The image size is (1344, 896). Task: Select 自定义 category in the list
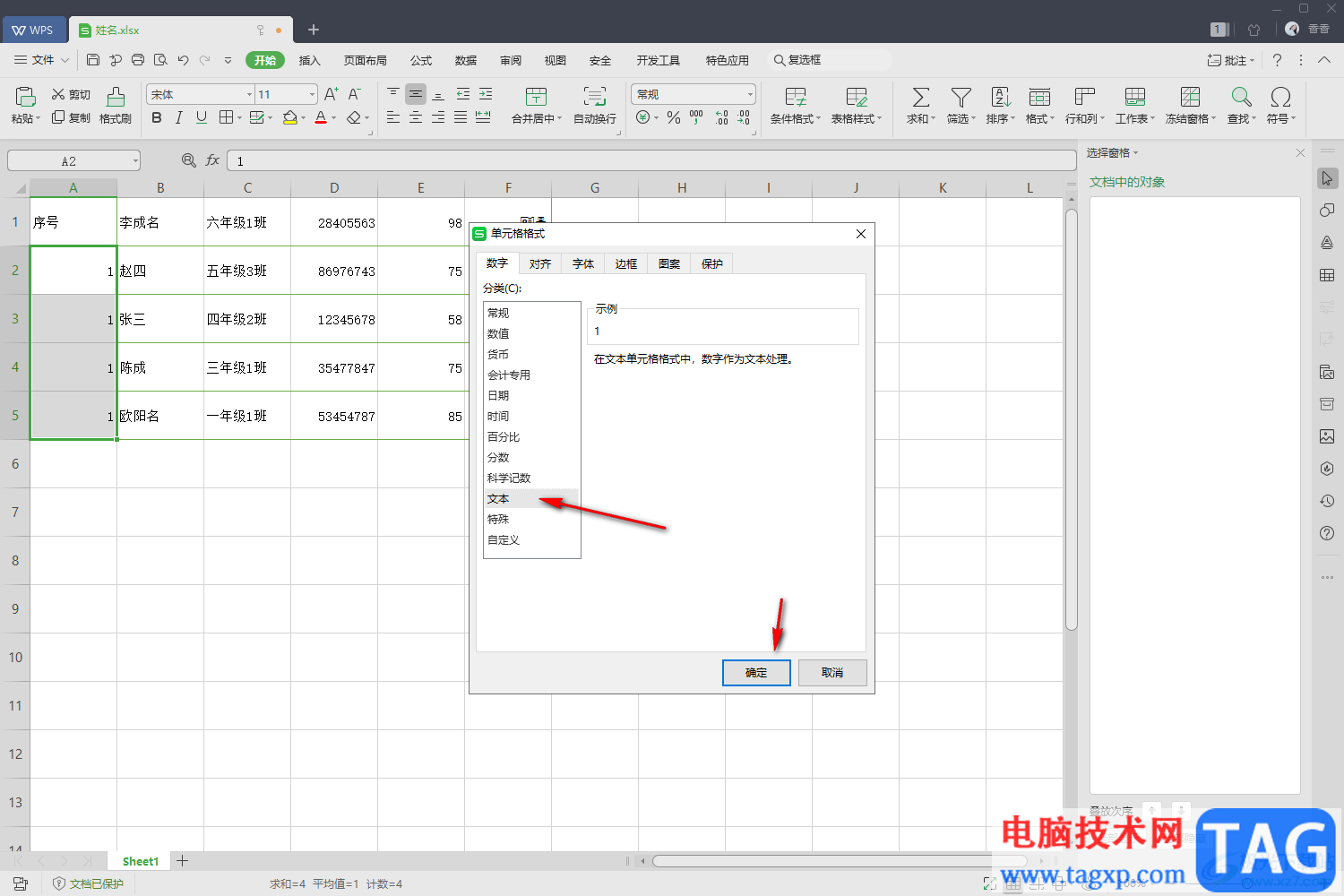(532, 540)
